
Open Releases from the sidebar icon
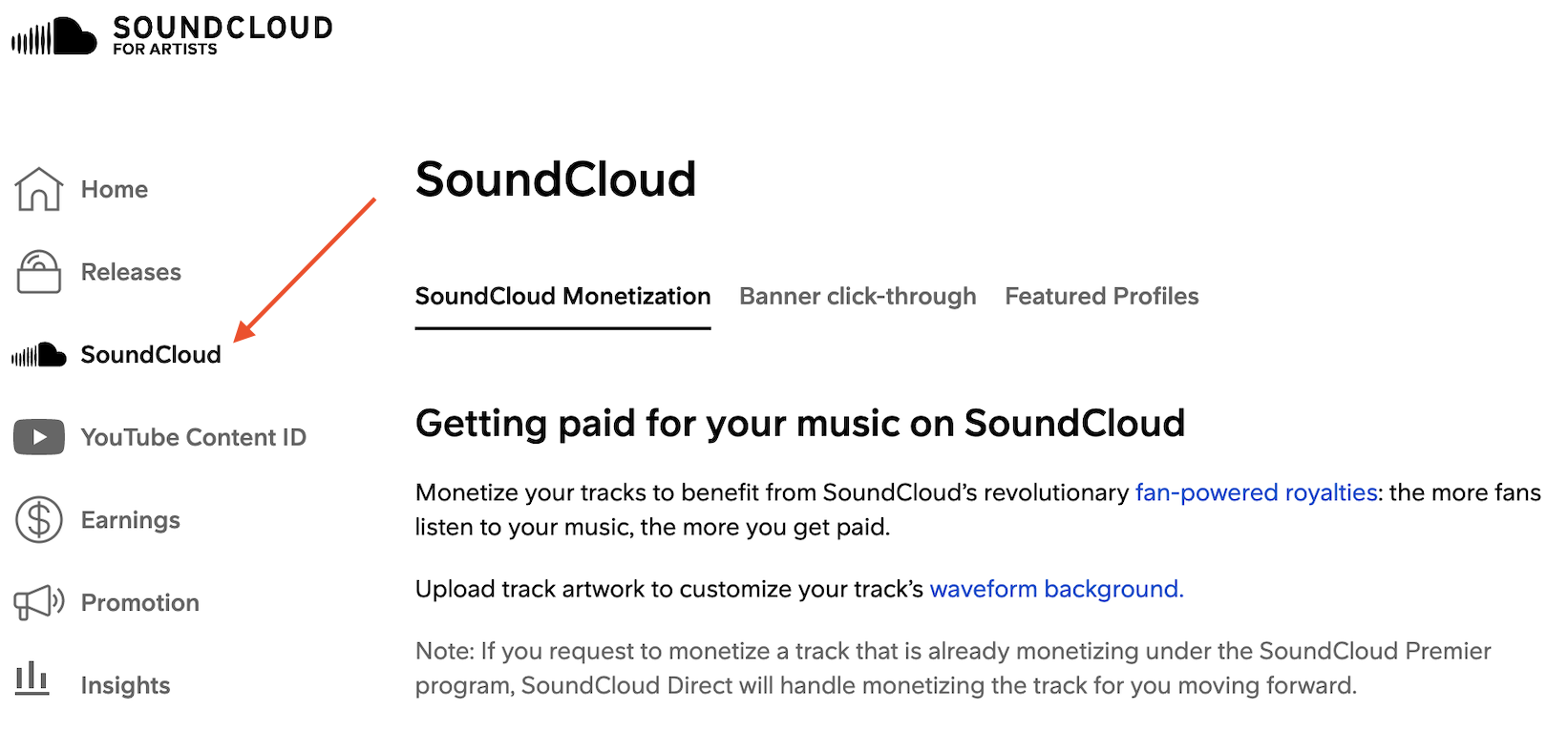(x=38, y=271)
